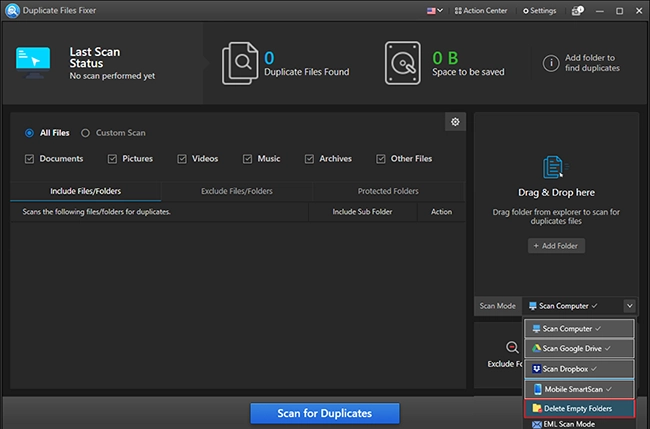Choose Scan Computer from the mode list

point(579,329)
